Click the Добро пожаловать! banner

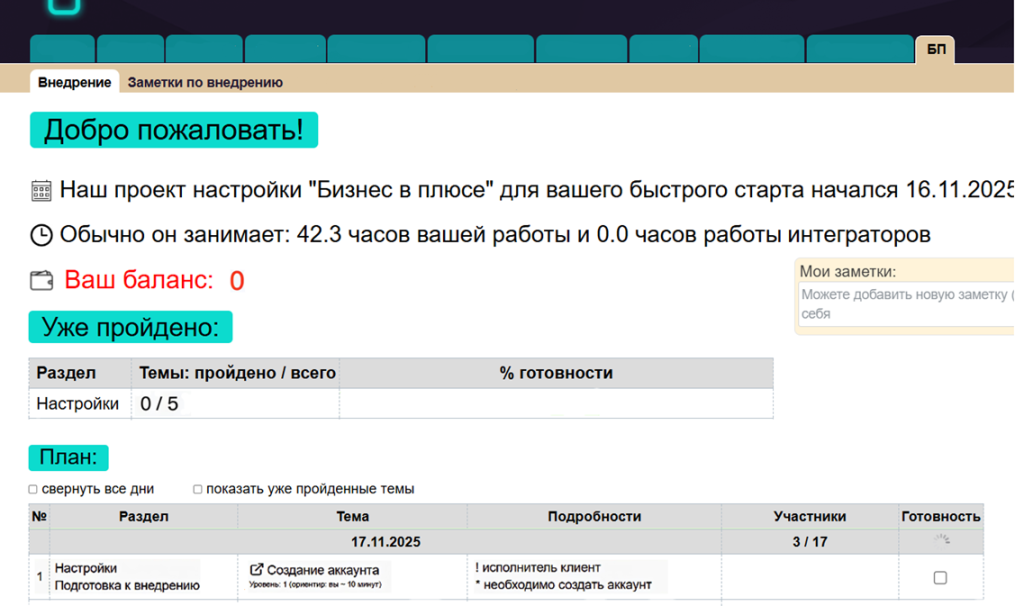click(x=173, y=130)
